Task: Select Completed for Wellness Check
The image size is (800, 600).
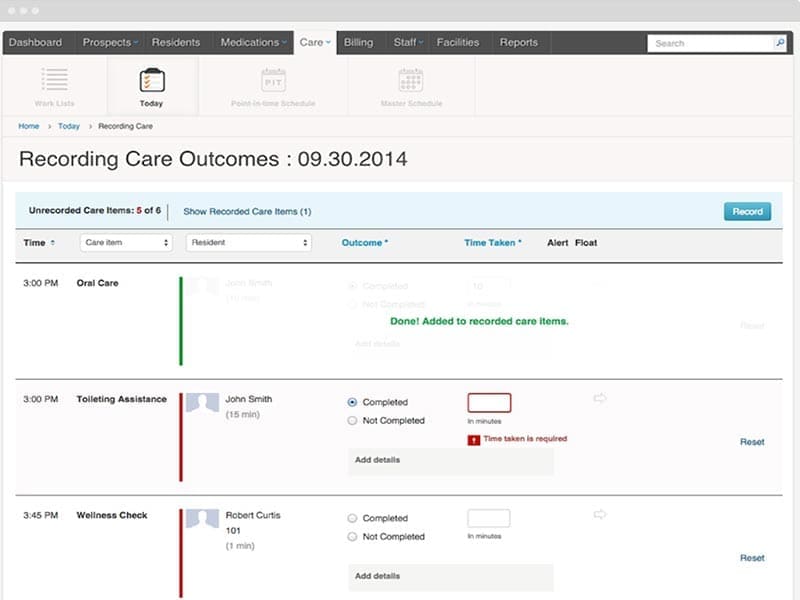Action: [352, 518]
